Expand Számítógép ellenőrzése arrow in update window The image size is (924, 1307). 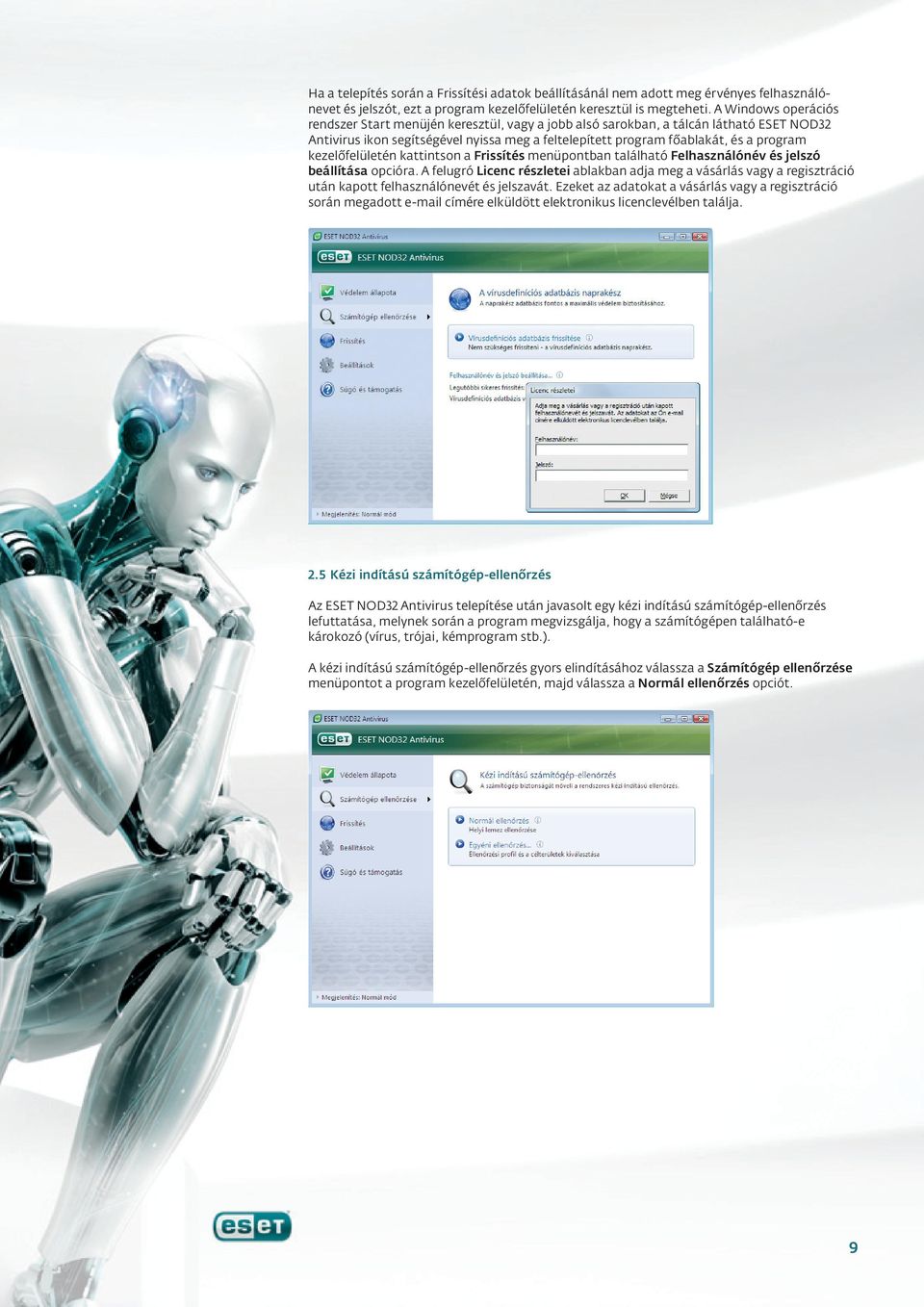point(427,317)
